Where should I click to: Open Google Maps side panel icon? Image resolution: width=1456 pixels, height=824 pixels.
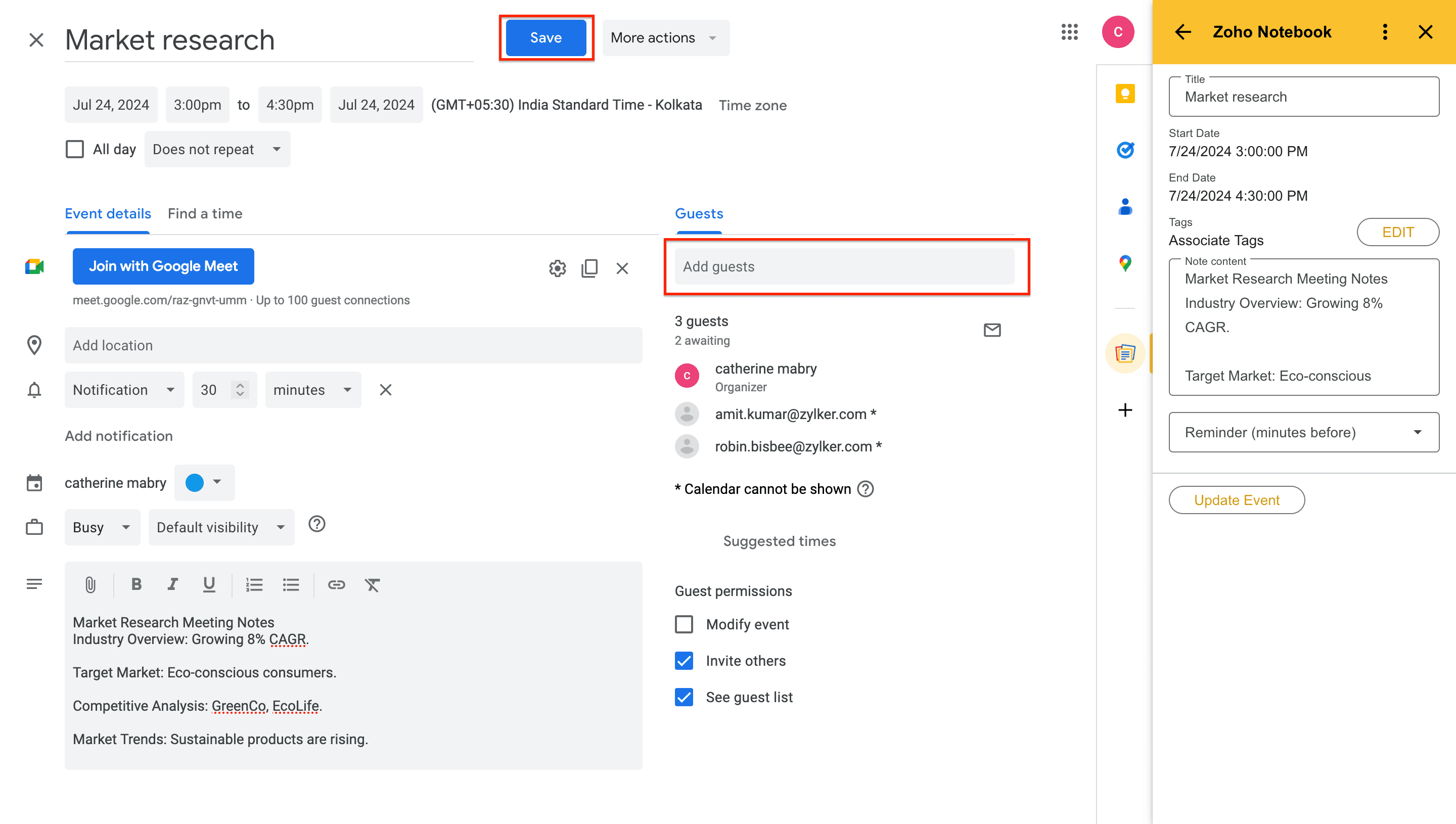point(1125,262)
